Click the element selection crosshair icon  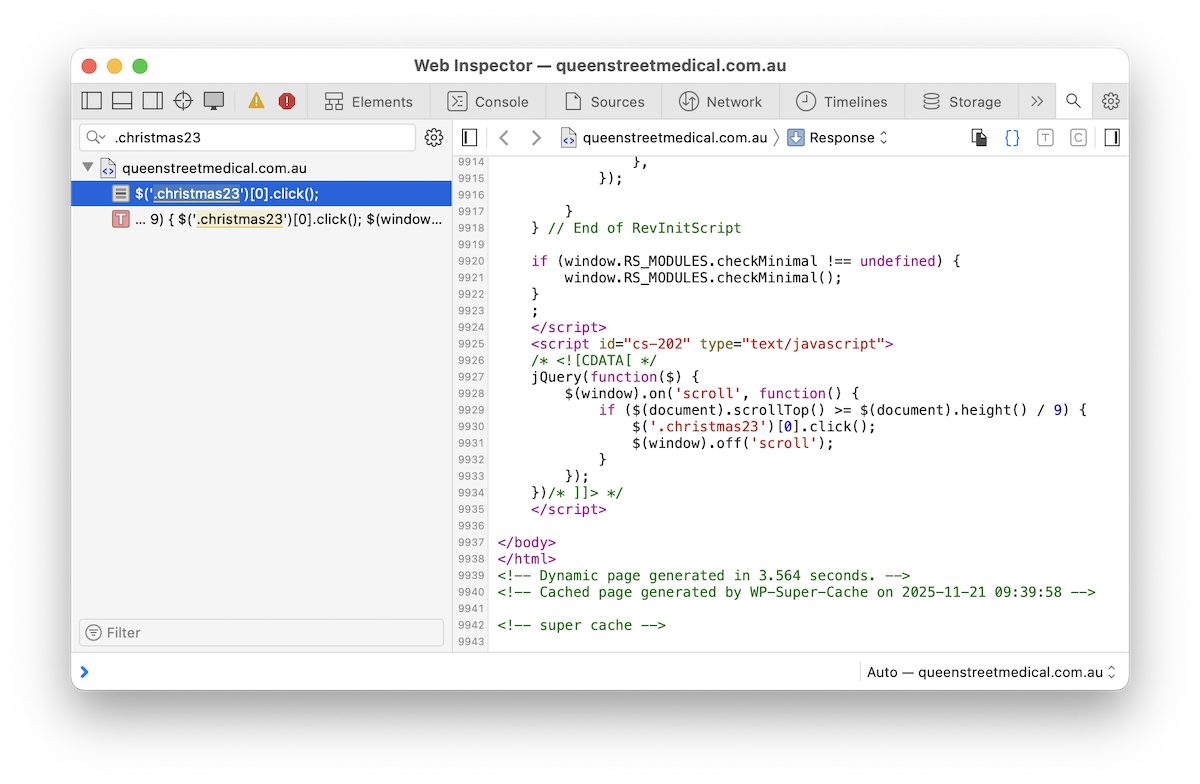point(183,101)
